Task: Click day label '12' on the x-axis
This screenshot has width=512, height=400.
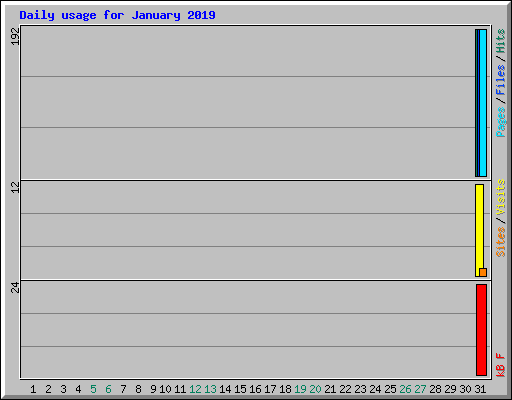Action: click(x=195, y=389)
